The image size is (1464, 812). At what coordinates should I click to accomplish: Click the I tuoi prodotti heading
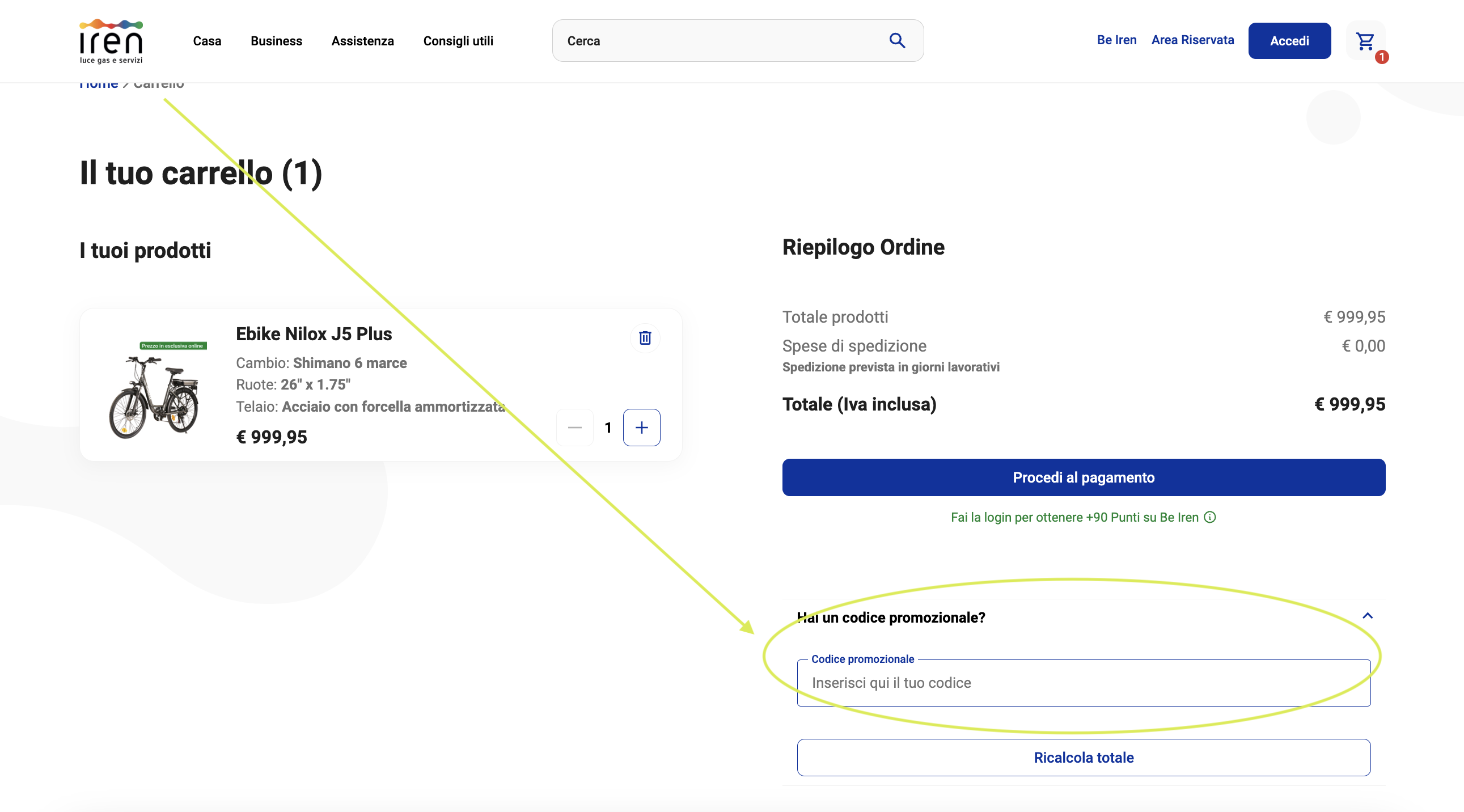tap(145, 251)
